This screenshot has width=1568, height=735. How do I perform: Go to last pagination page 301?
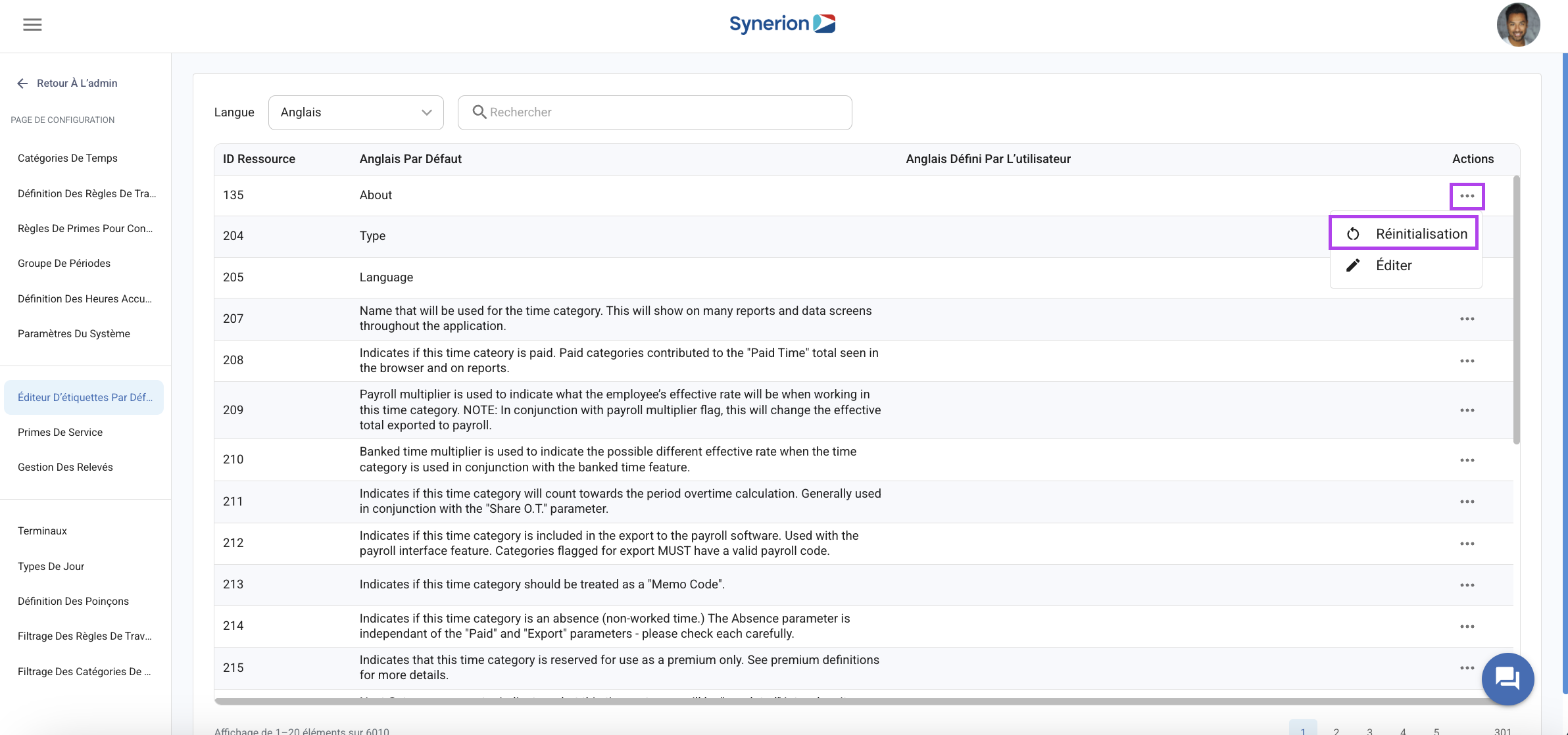(x=1502, y=730)
